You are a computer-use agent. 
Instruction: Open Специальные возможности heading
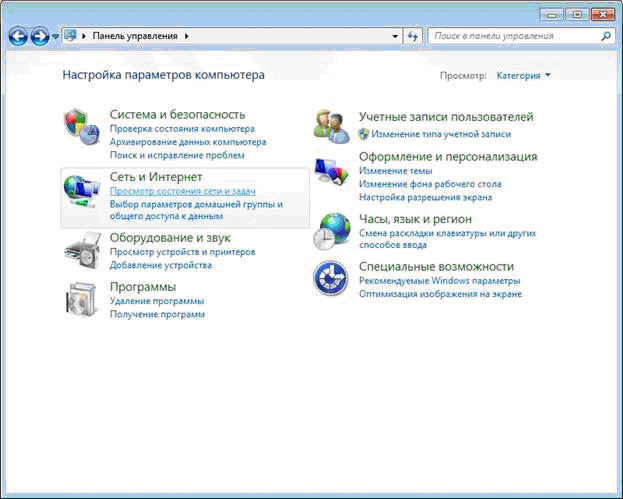436,267
